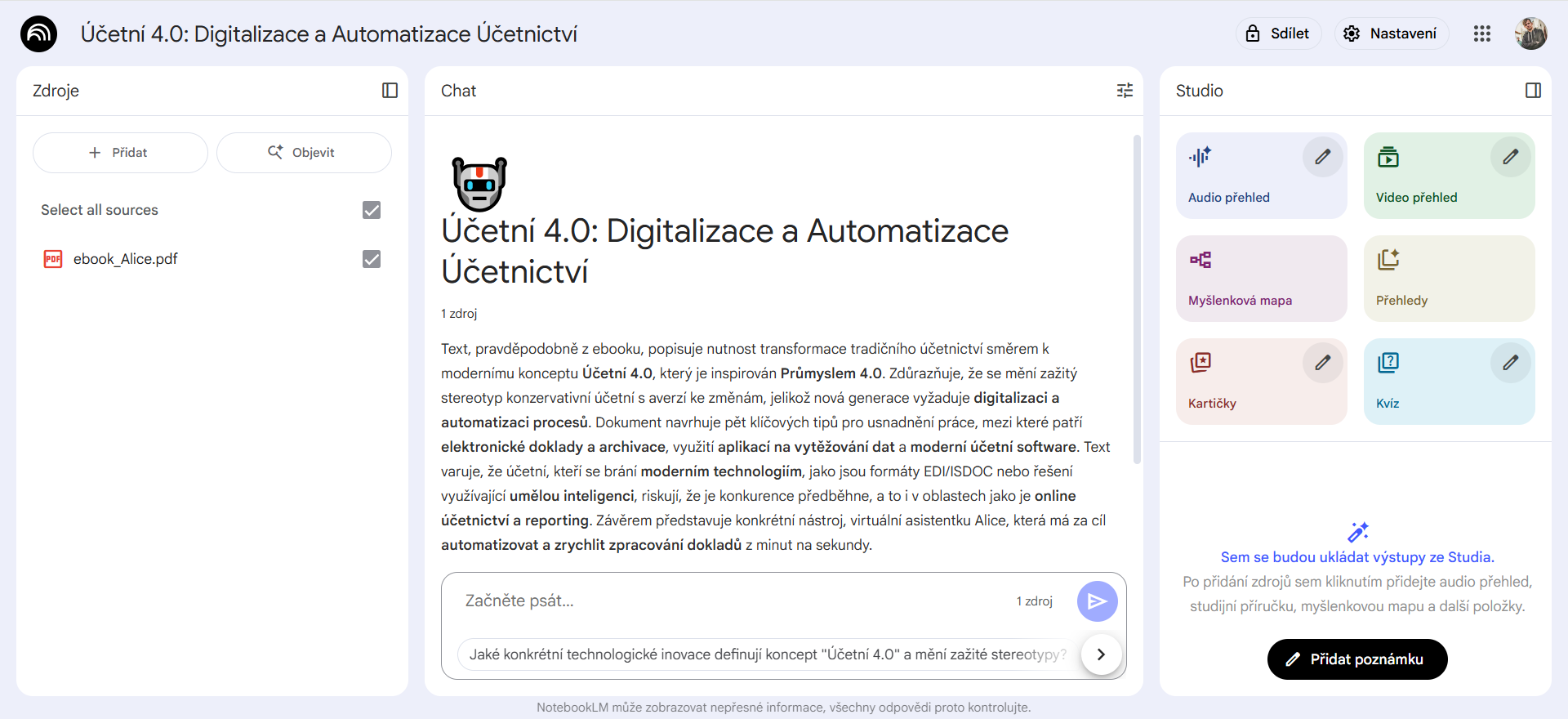Click Objevit to discover sources

coord(304,153)
